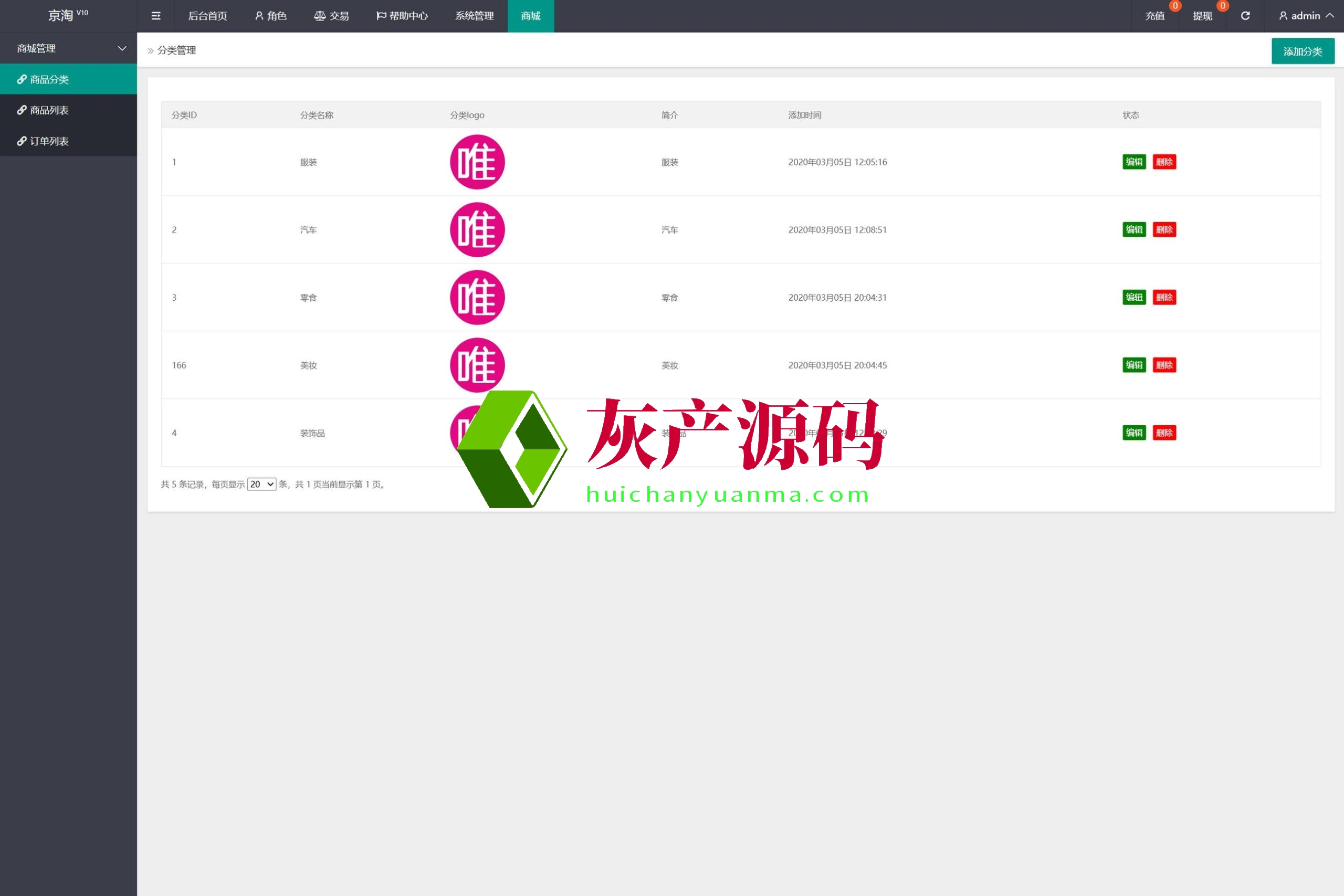Click the 零食 category logo image
This screenshot has width=1344, height=896.
point(477,297)
